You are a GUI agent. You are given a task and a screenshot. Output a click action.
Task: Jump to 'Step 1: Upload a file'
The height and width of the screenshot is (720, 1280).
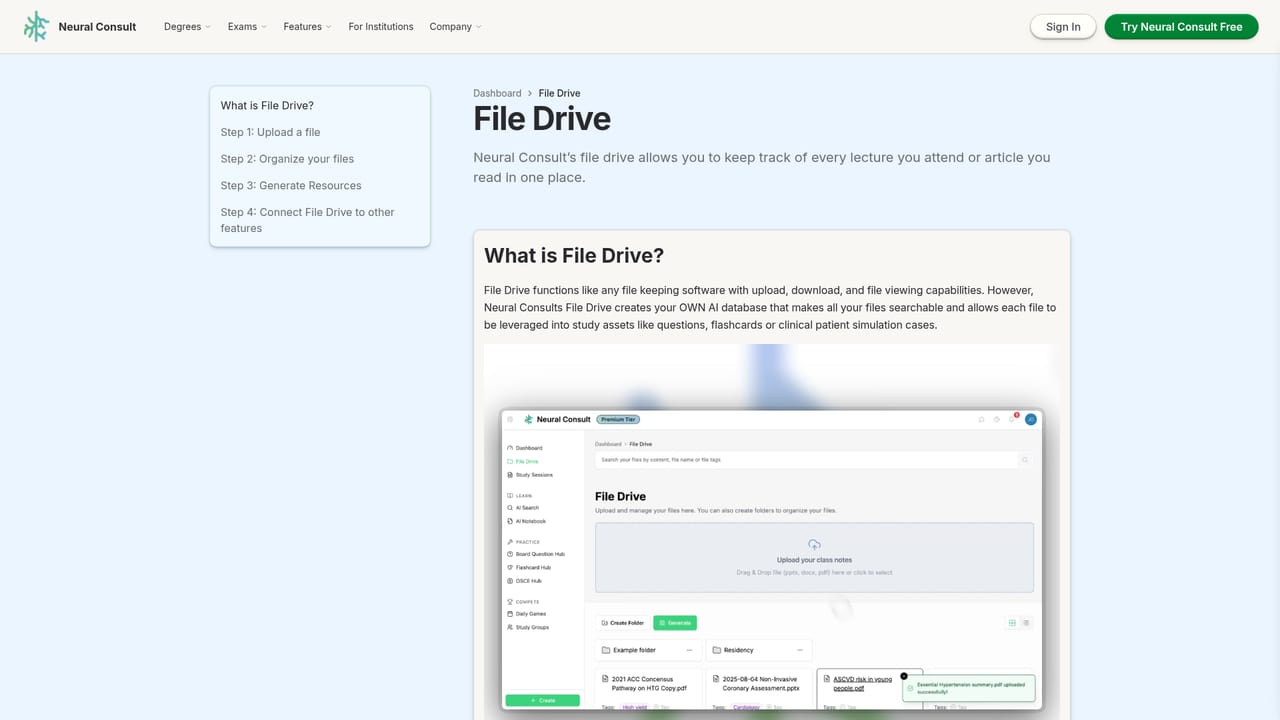[271, 132]
